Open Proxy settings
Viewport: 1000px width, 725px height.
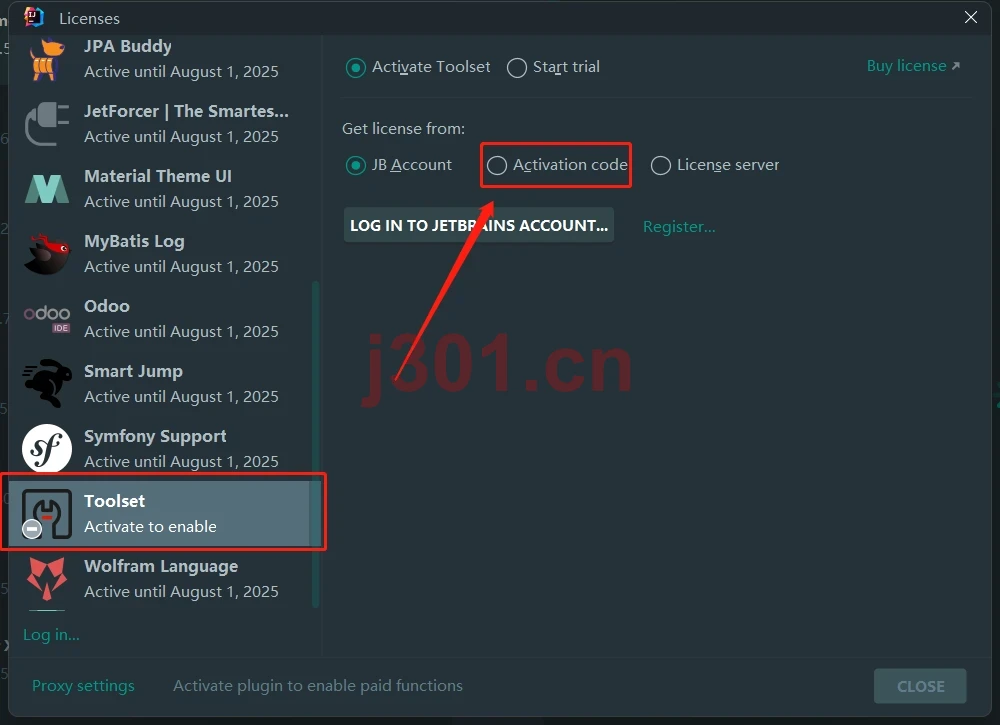pyautogui.click(x=83, y=685)
